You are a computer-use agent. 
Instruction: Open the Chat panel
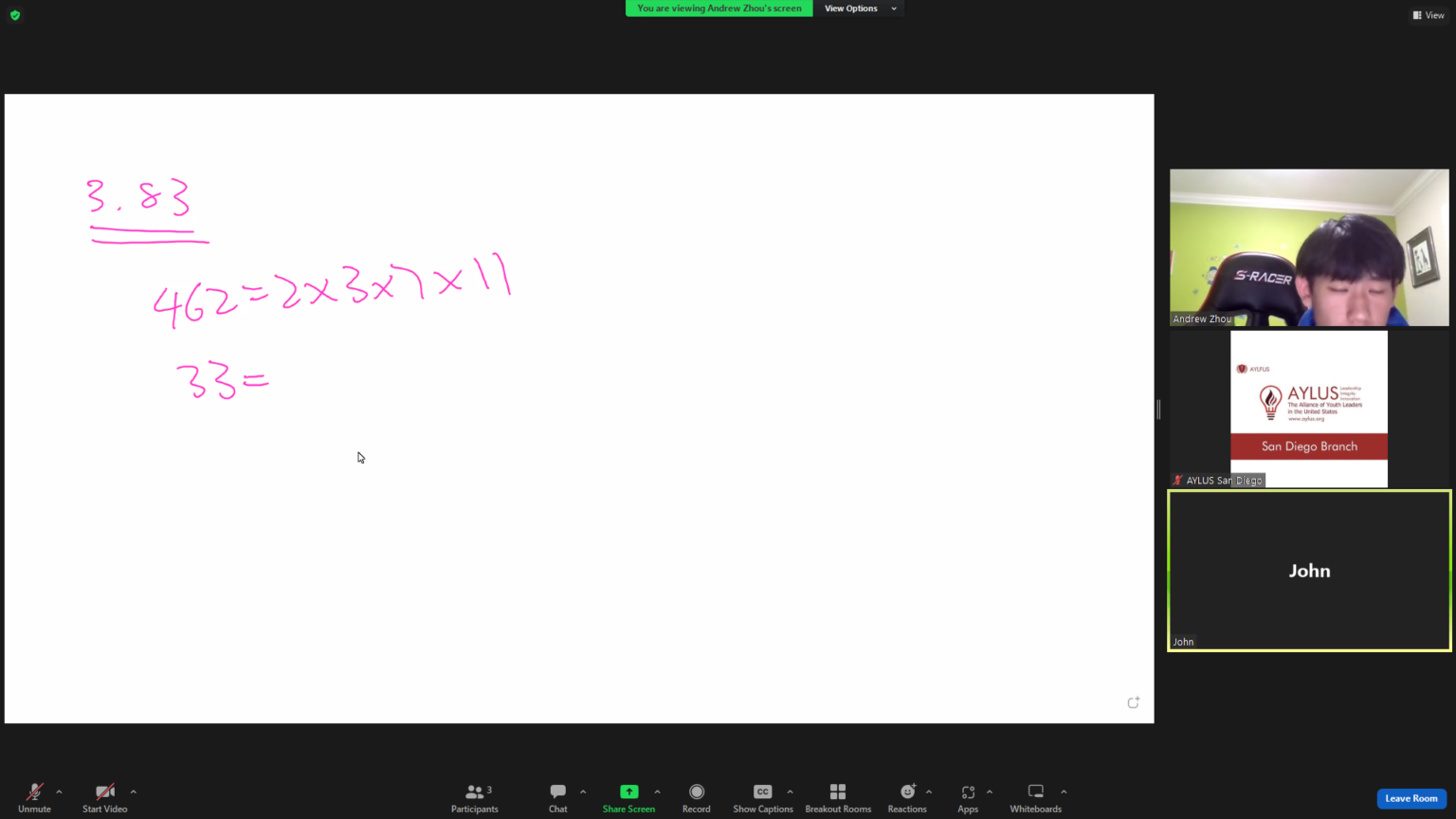(x=557, y=798)
